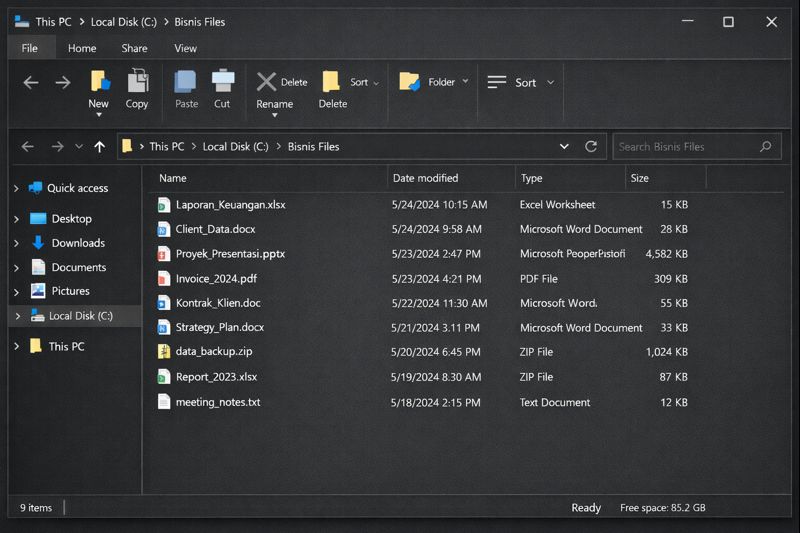Image resolution: width=800 pixels, height=533 pixels.
Task: Expand the Quick access tree node
Action: (17, 188)
